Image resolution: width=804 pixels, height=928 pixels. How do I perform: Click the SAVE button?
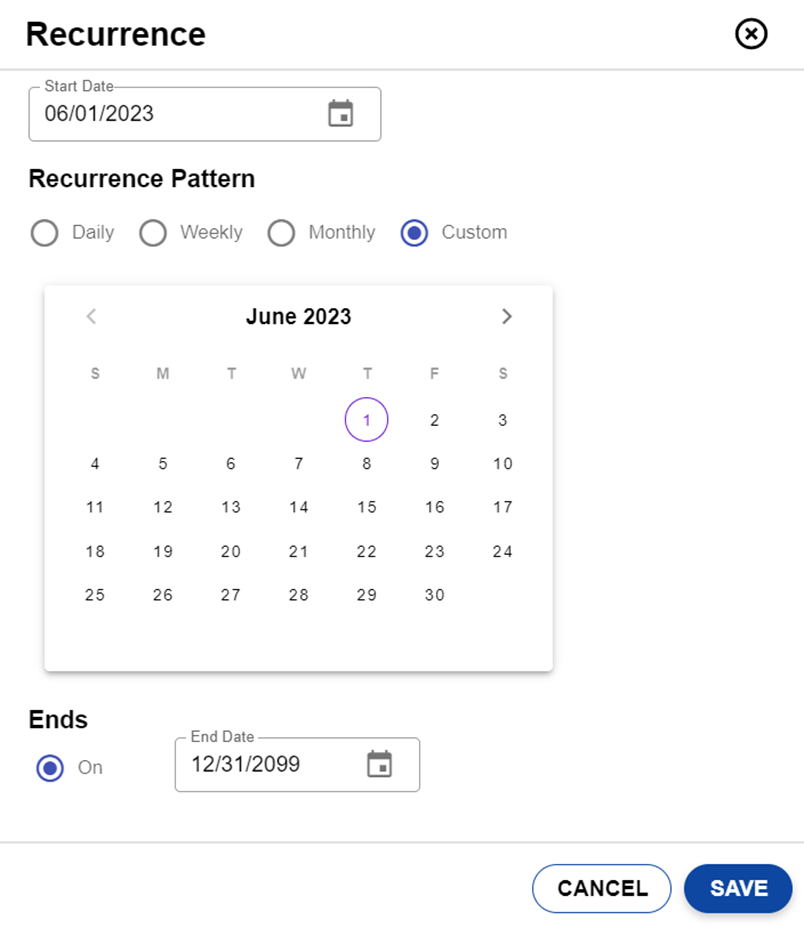pos(738,888)
